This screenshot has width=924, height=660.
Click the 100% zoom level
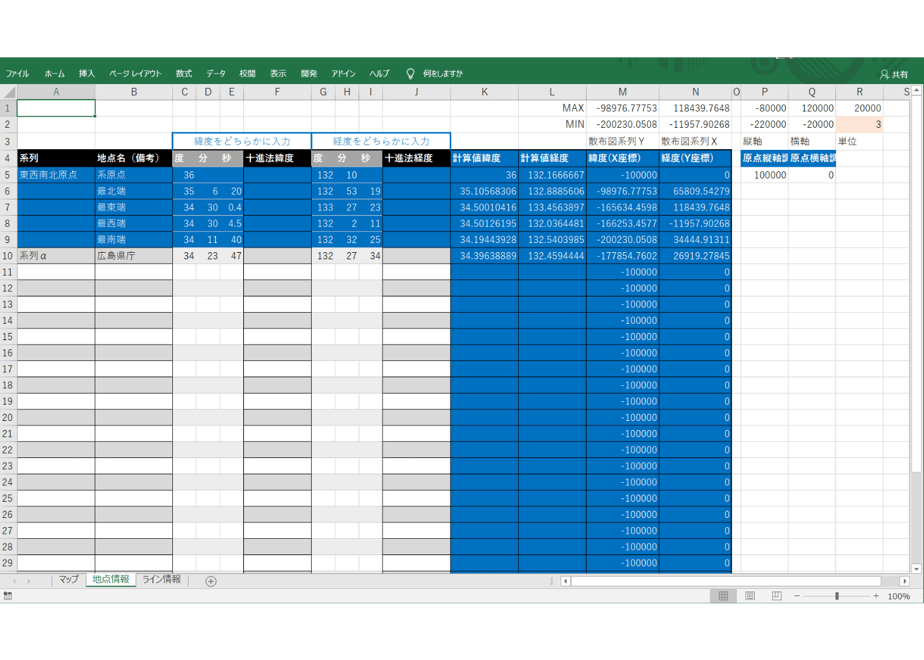click(899, 596)
